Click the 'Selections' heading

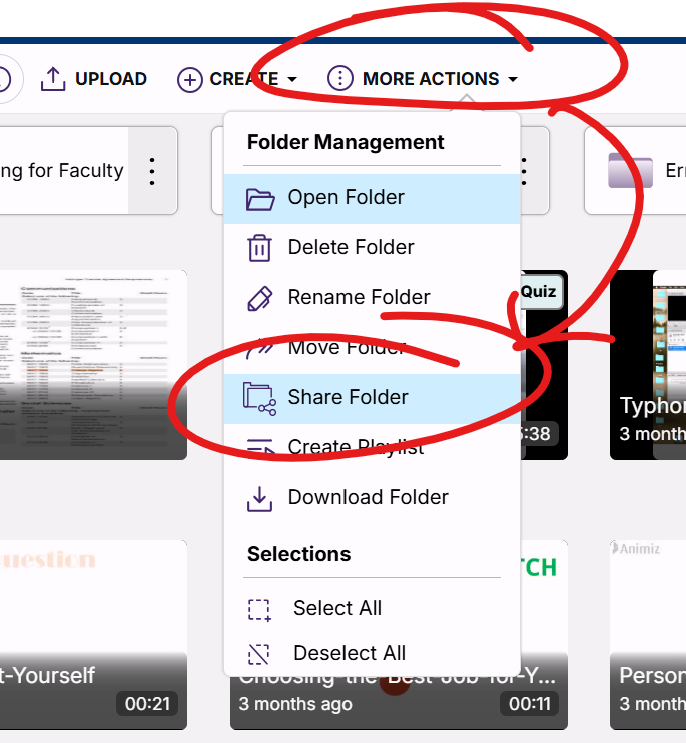point(299,554)
